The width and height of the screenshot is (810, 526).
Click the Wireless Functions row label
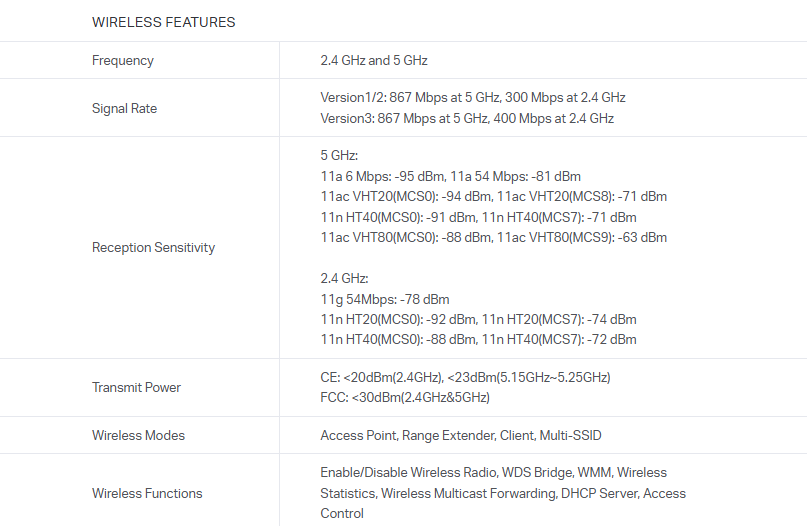147,493
